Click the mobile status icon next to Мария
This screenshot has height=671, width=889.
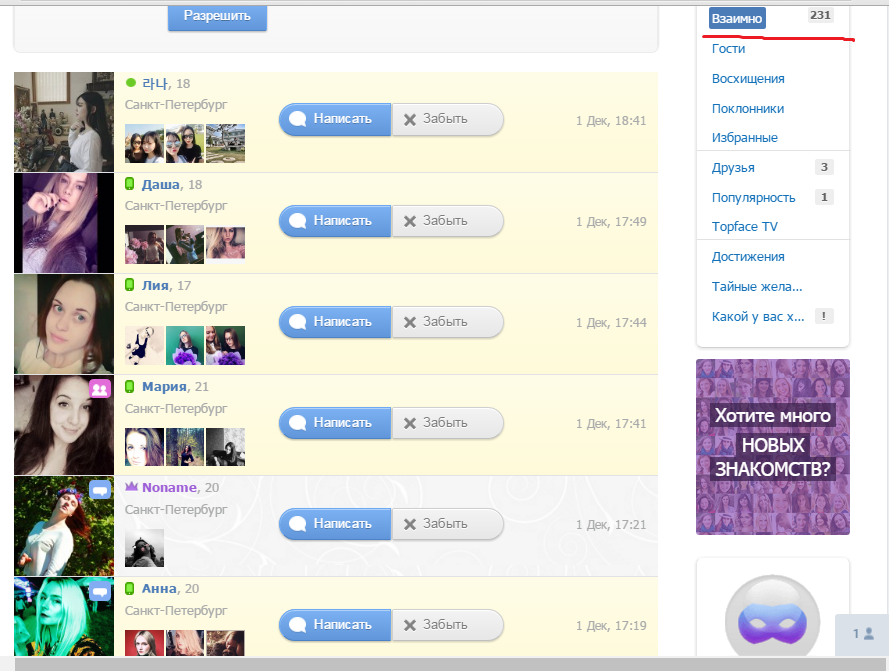129,386
